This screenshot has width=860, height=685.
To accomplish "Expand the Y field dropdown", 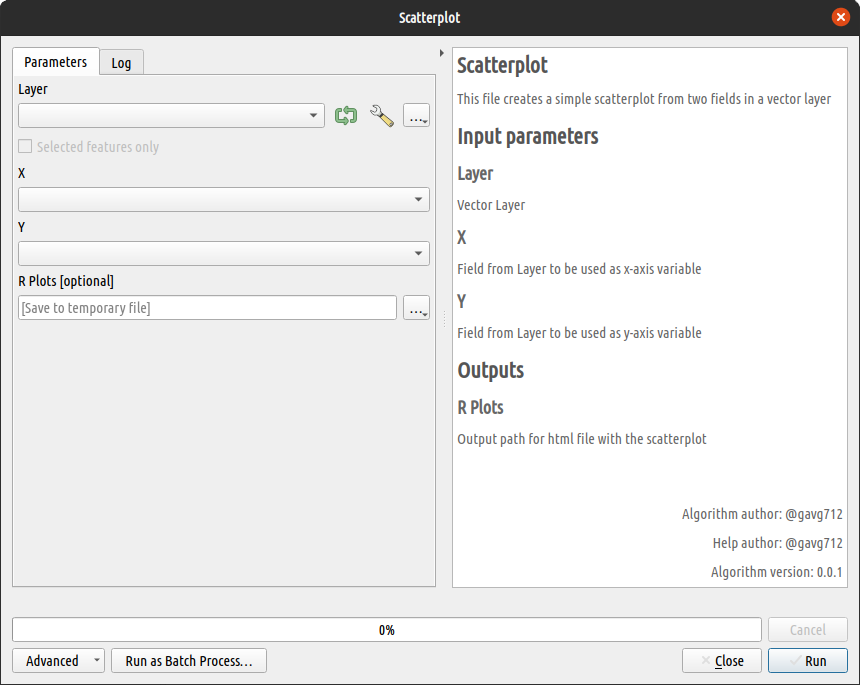I will pyautogui.click(x=224, y=254).
